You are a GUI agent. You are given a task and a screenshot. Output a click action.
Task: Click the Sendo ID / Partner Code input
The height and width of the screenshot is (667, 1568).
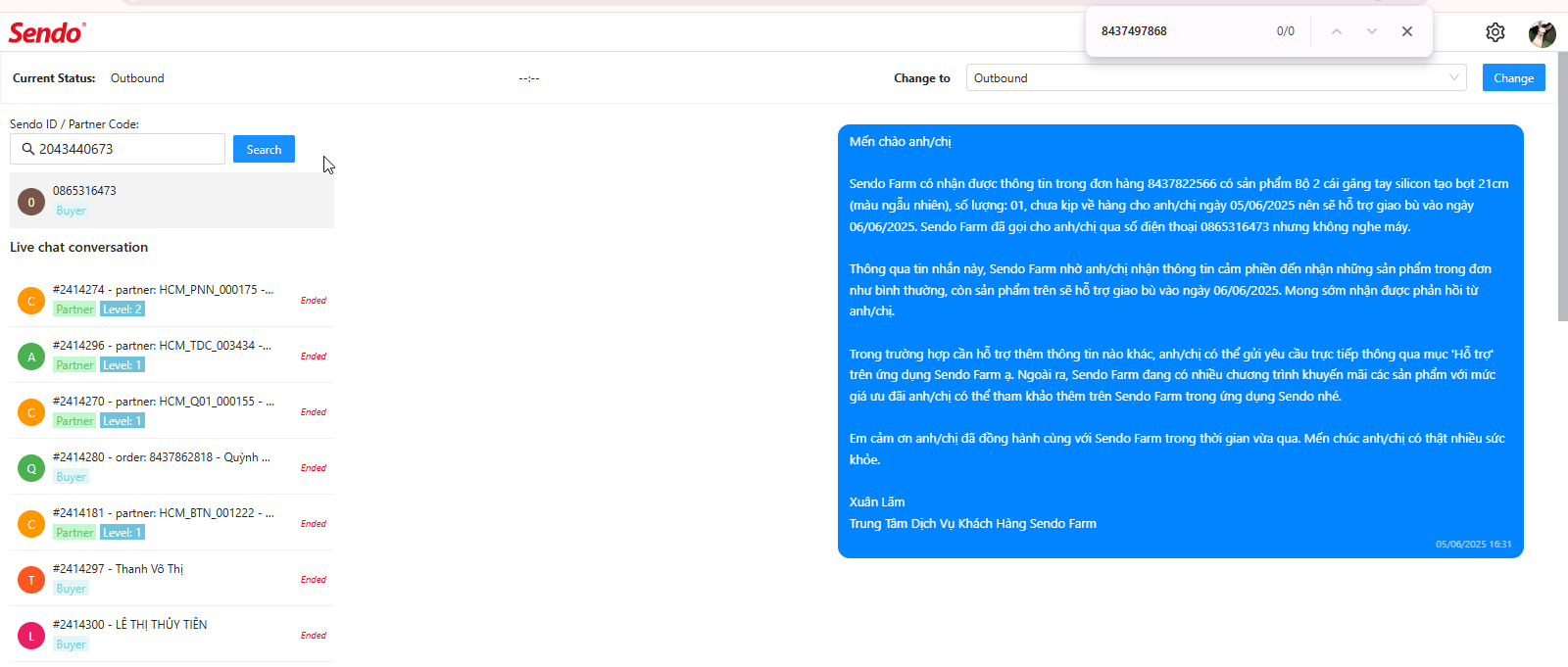(118, 149)
